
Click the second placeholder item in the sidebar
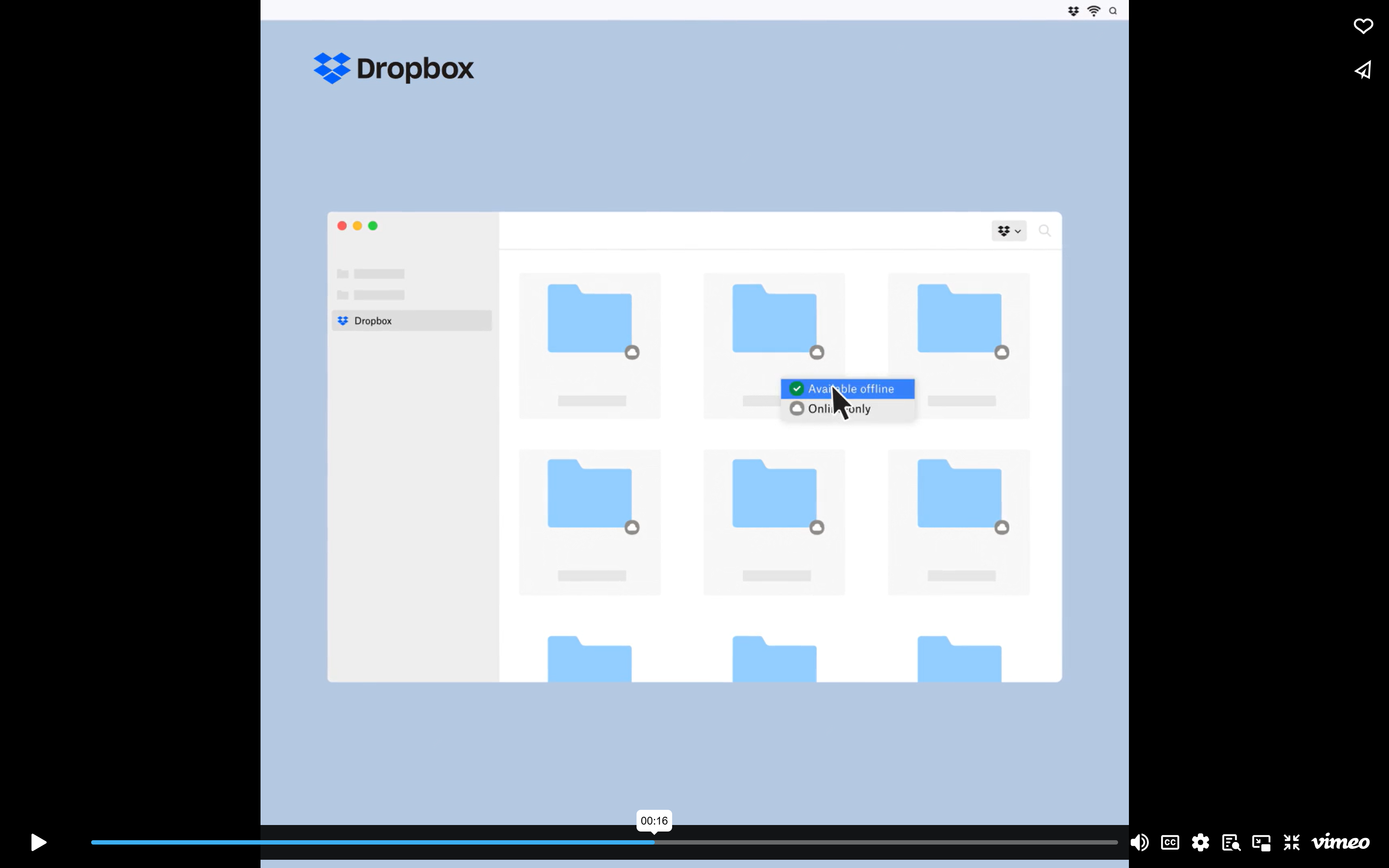[371, 295]
